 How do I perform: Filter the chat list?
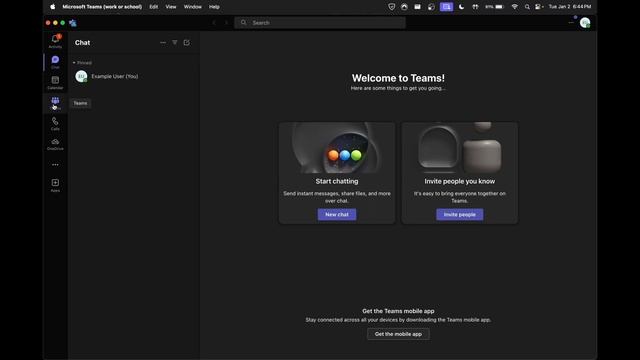pos(175,42)
